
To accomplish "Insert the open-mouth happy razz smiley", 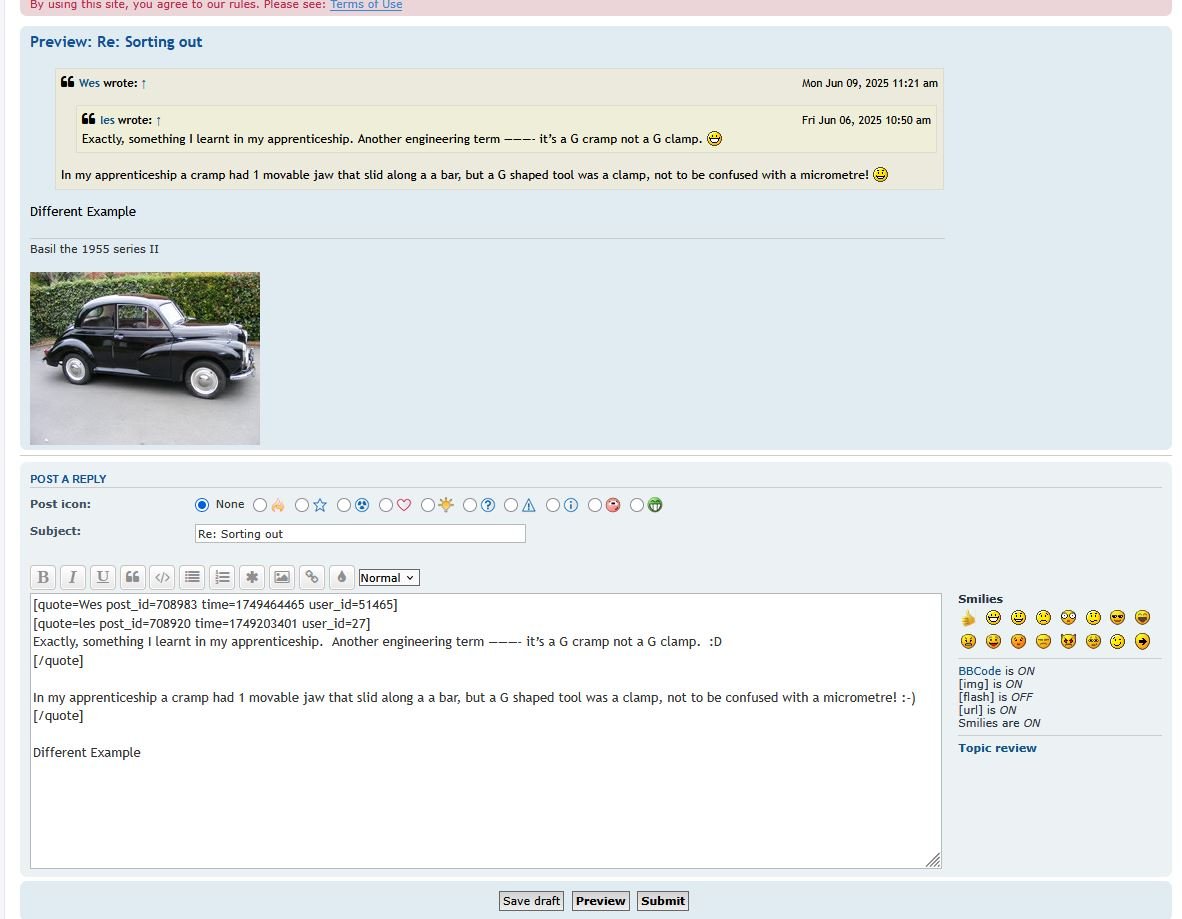I will [x=994, y=642].
